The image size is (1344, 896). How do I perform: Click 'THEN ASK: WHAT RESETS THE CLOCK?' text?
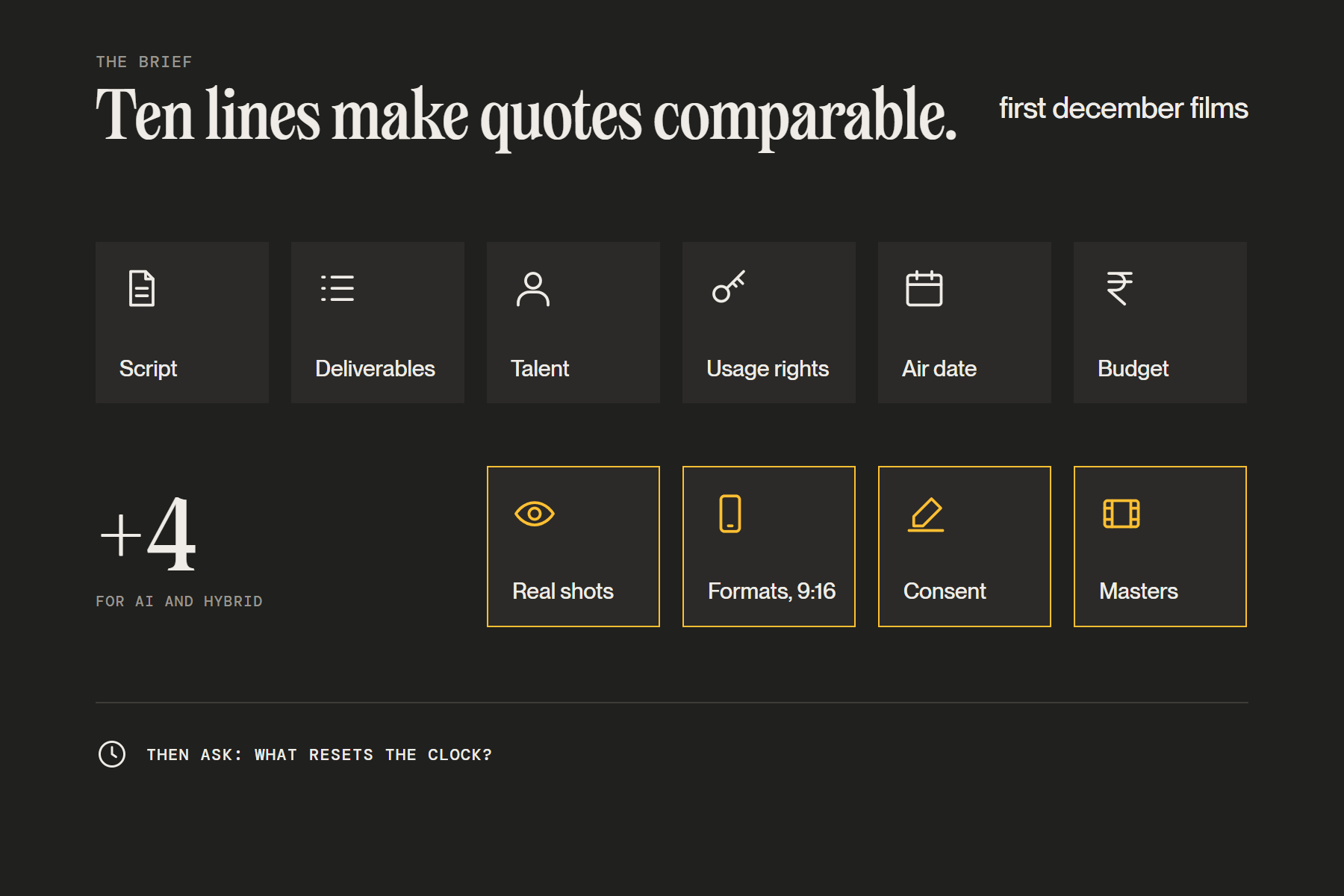[x=320, y=755]
